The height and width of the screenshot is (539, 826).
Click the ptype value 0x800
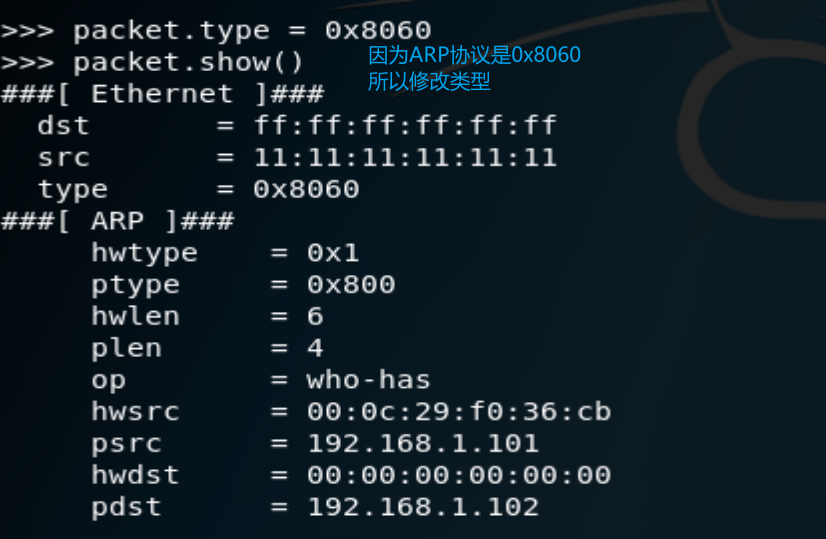(x=351, y=285)
